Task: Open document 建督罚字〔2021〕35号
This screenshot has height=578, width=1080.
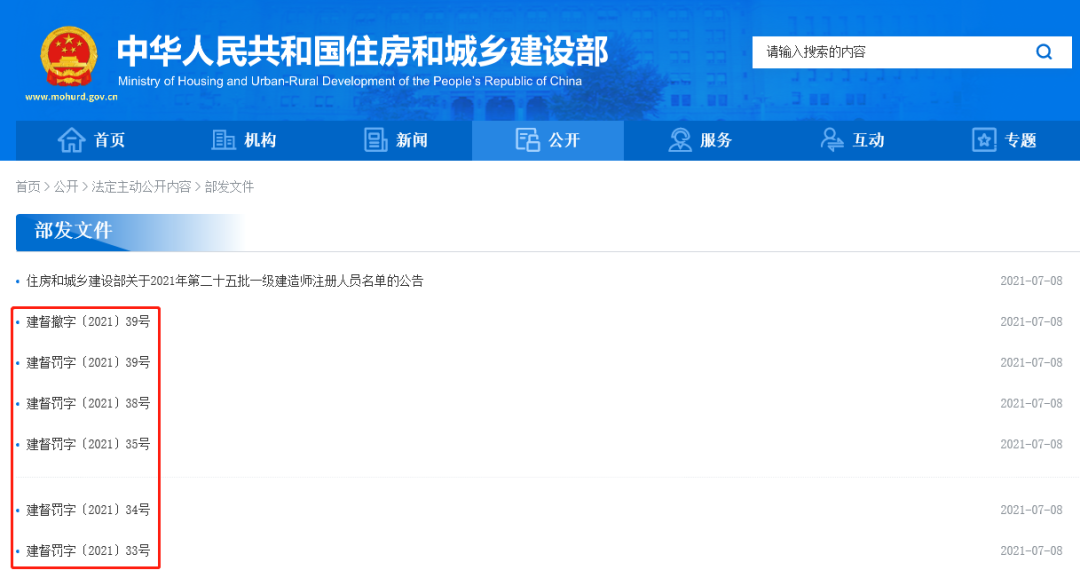Action: 88,444
